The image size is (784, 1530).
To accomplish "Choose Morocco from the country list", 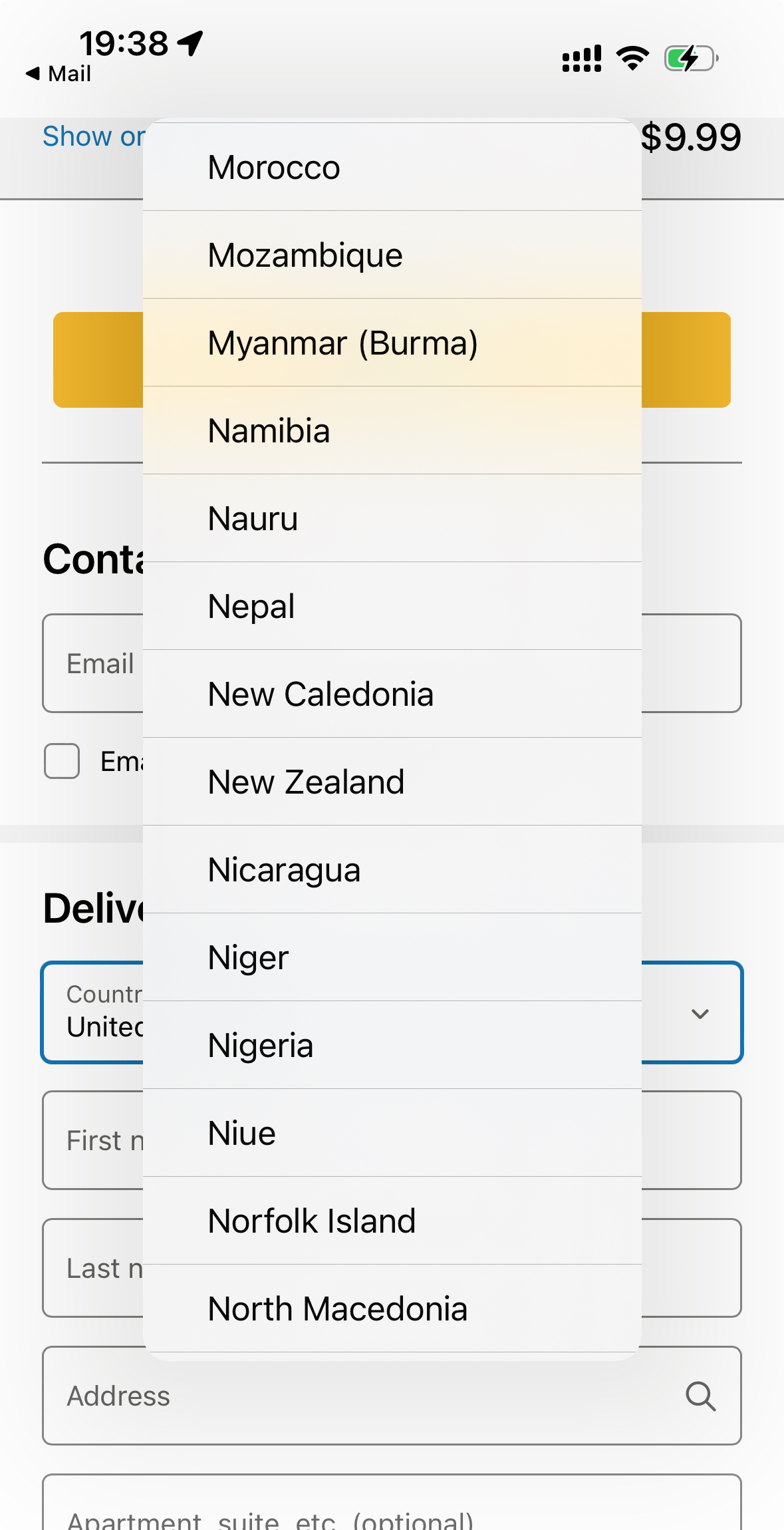I will click(392, 167).
